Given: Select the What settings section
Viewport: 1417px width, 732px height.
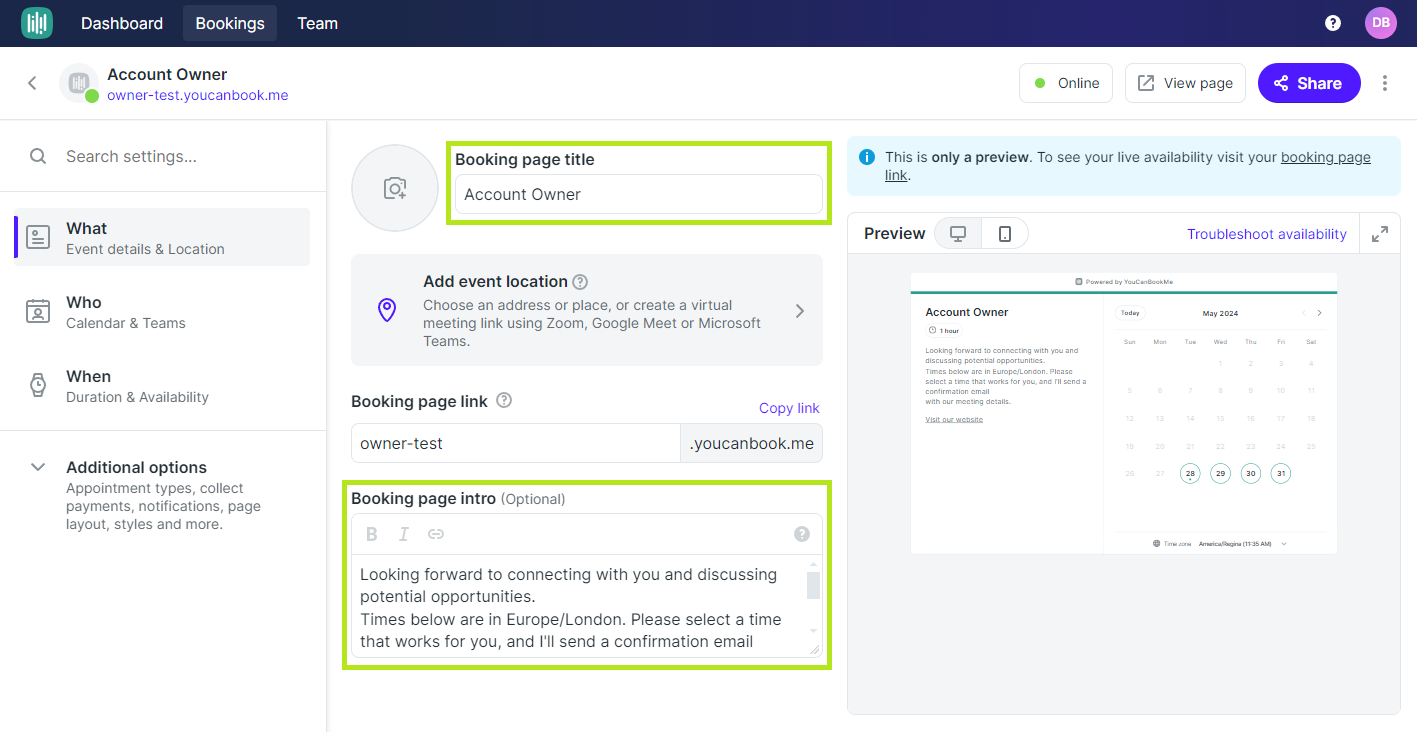Looking at the screenshot, I should (163, 237).
